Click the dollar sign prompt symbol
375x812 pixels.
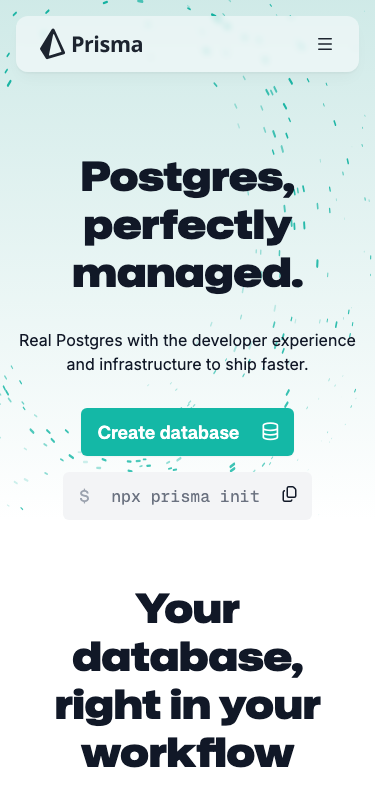click(x=84, y=496)
